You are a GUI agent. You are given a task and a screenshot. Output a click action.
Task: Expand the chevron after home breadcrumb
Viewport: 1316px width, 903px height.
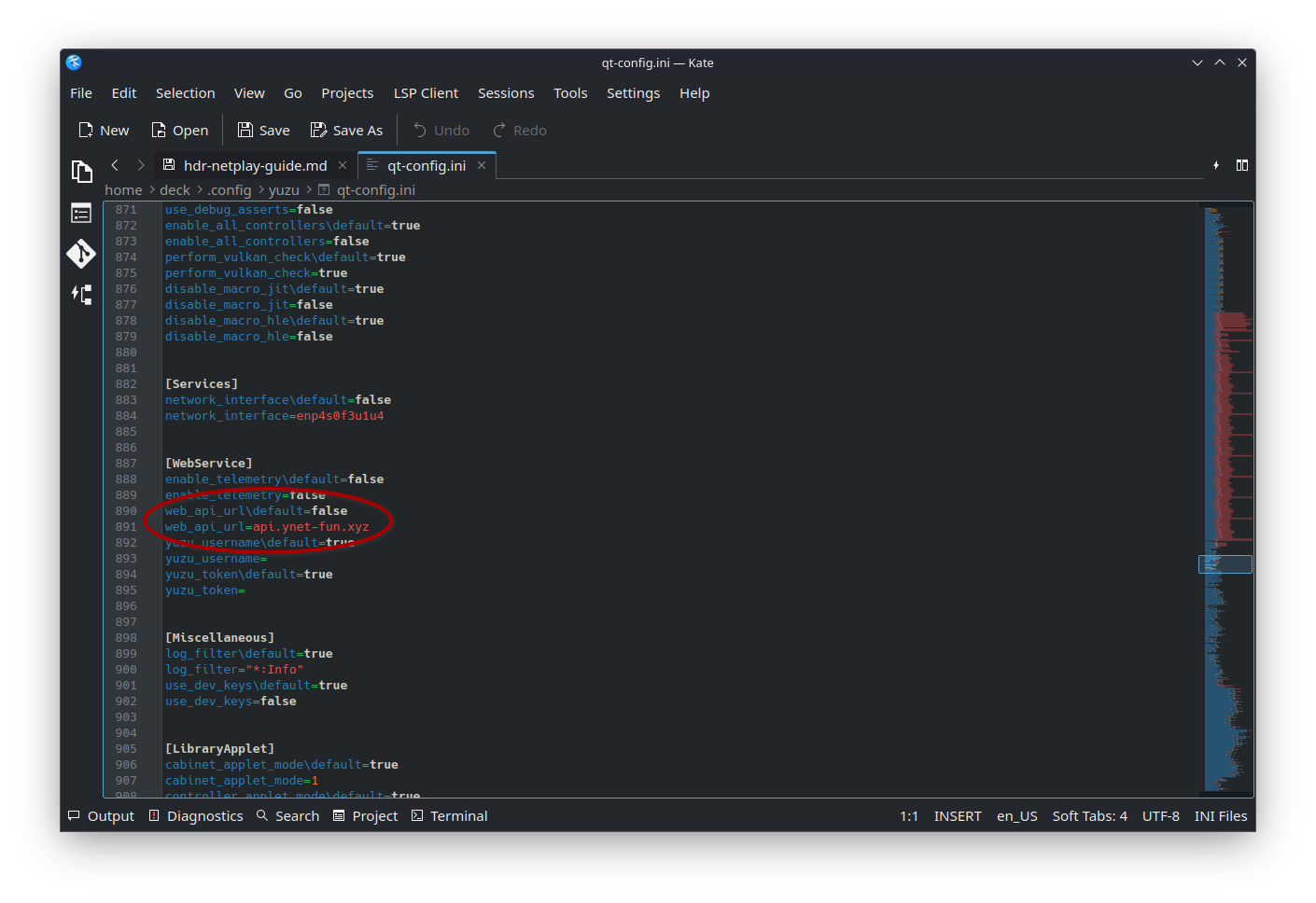(151, 190)
